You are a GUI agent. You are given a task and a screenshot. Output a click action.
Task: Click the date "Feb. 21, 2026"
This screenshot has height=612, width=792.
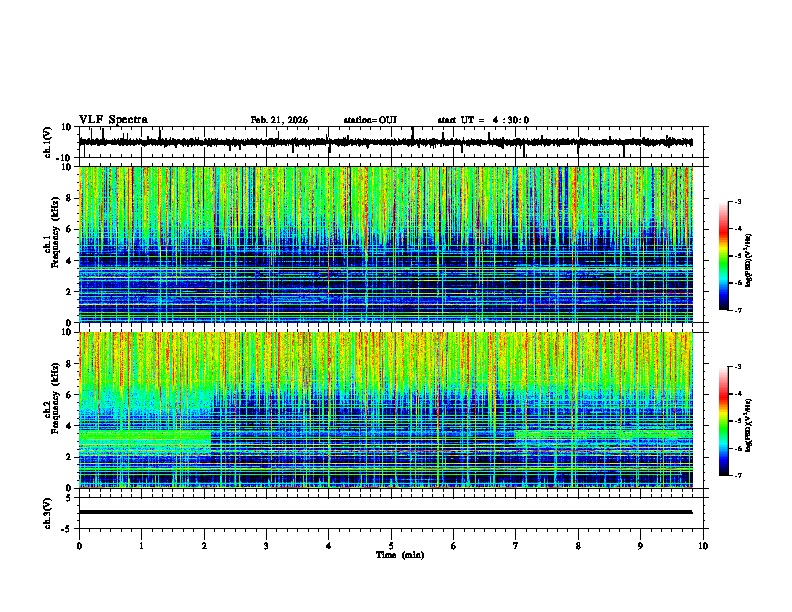click(279, 120)
